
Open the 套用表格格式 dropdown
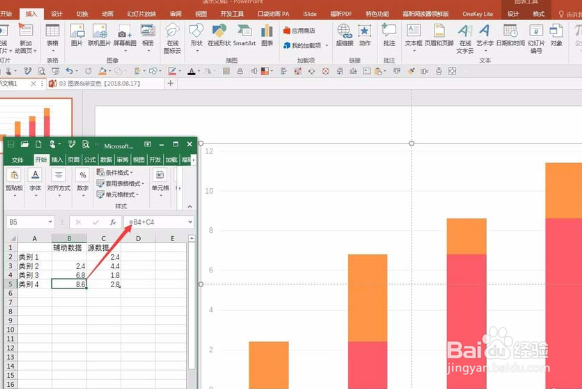120,183
